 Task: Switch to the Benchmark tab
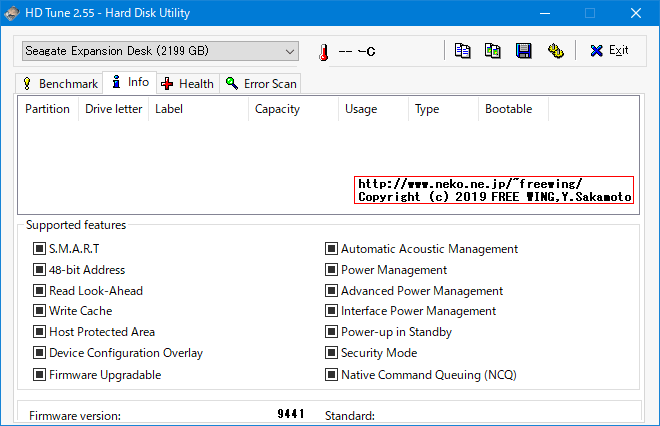(x=60, y=84)
